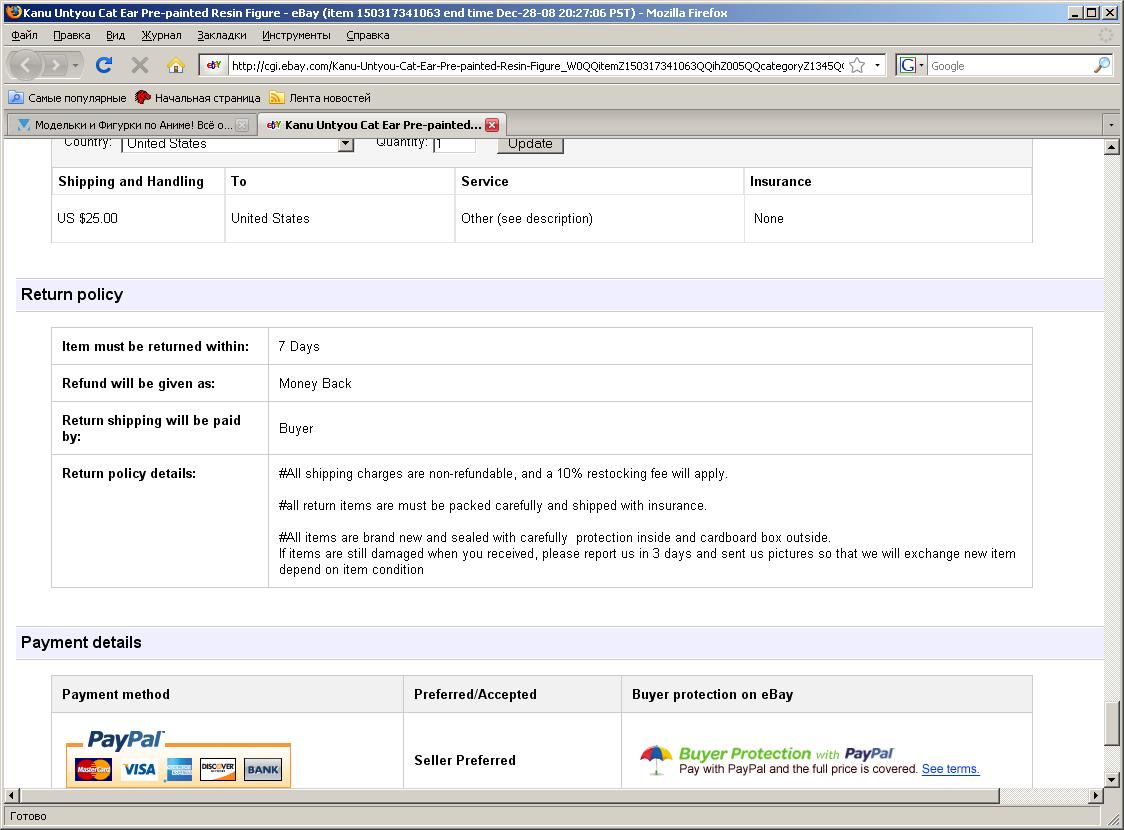Click the Quantity input field

coord(454,144)
